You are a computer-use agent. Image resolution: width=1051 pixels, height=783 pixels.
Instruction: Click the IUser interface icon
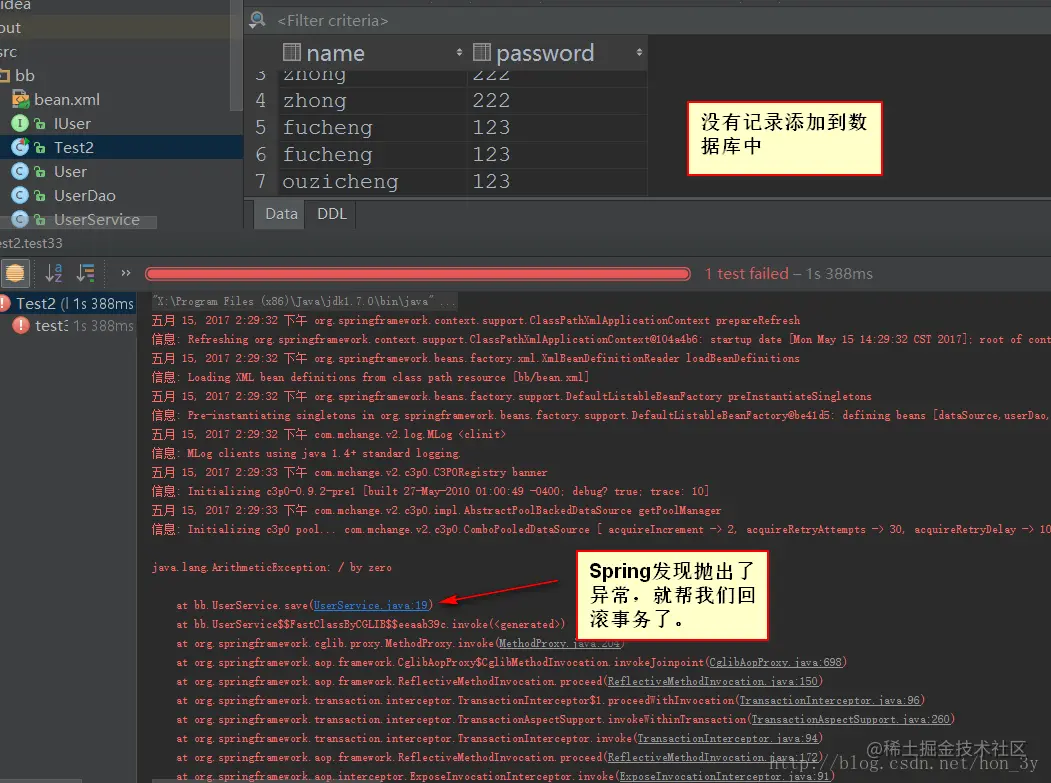[x=20, y=123]
